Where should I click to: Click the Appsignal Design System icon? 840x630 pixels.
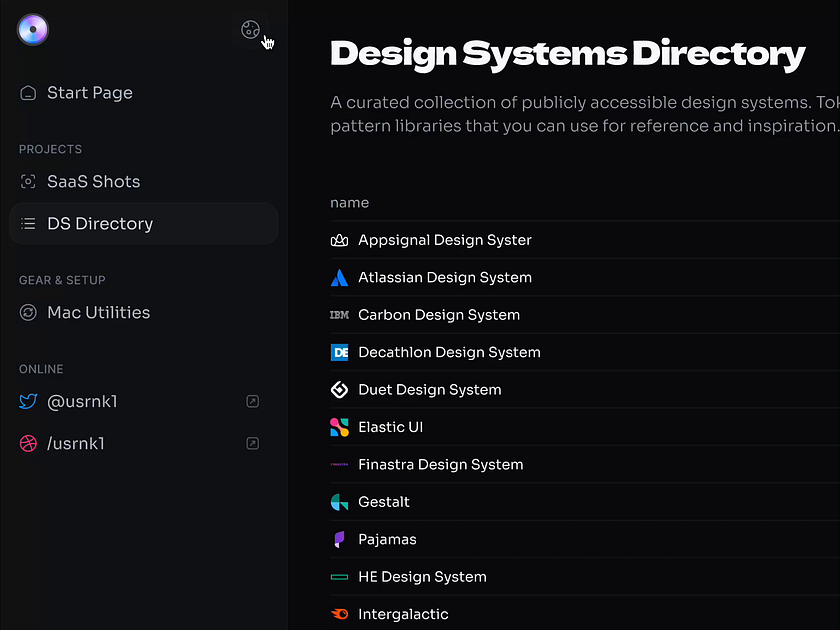tap(339, 240)
